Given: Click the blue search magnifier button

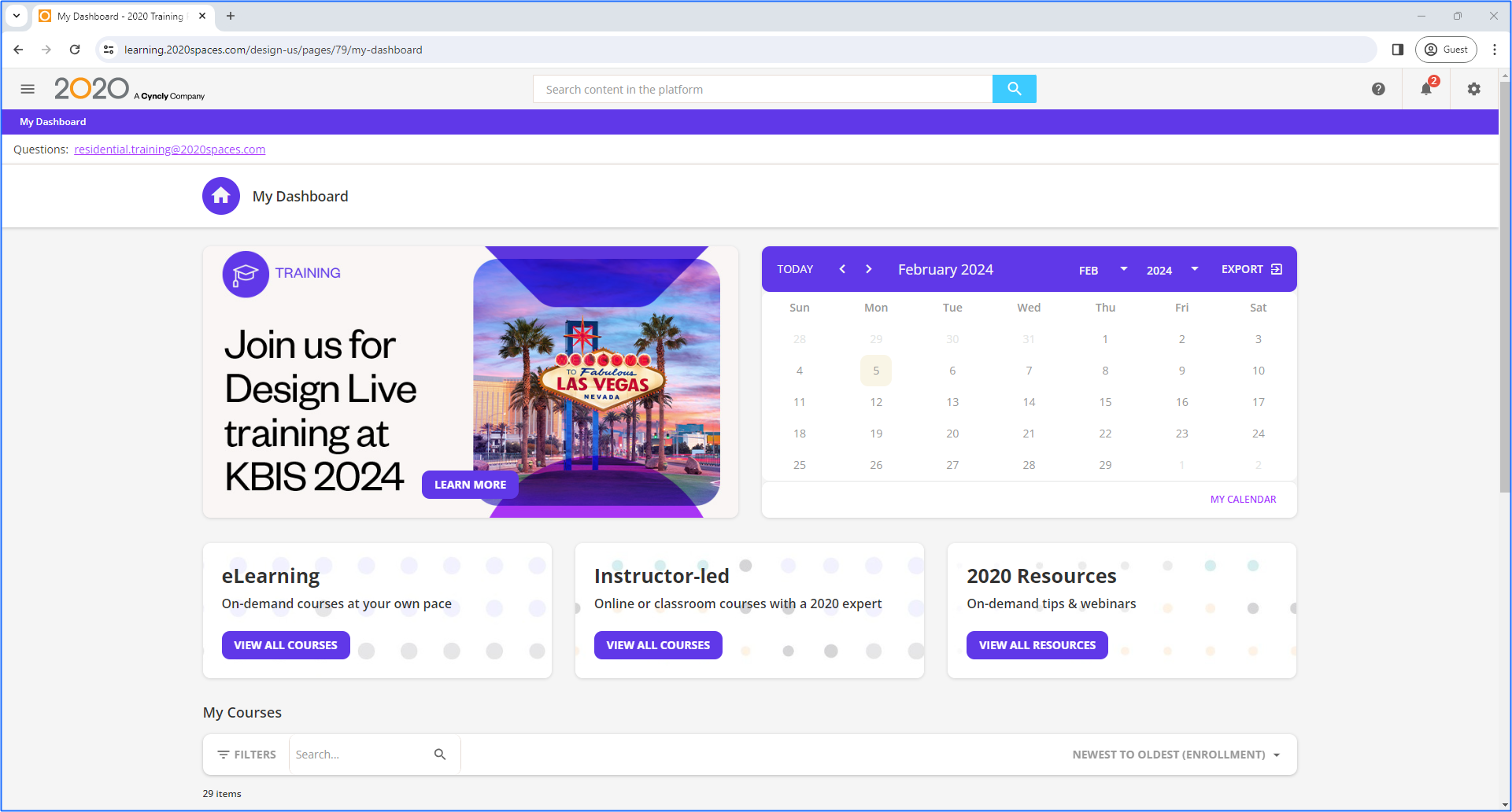Looking at the screenshot, I should click(1014, 89).
